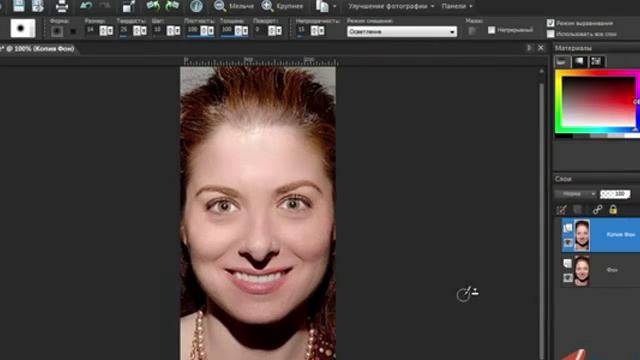Open the Режим смешения blend mode dropdown
This screenshot has width=640, height=360.
pos(402,31)
